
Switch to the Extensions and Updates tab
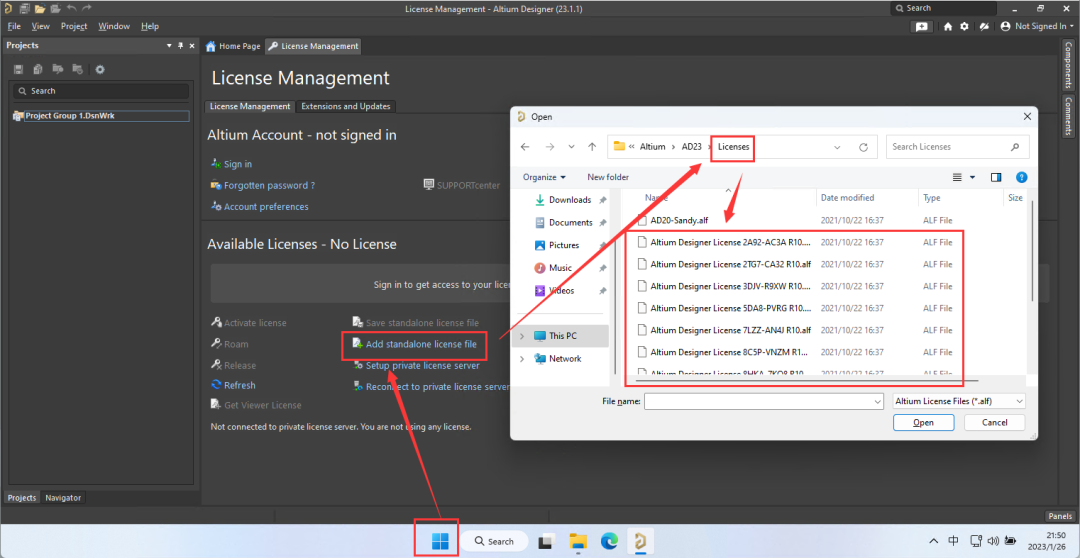pyautogui.click(x=345, y=106)
